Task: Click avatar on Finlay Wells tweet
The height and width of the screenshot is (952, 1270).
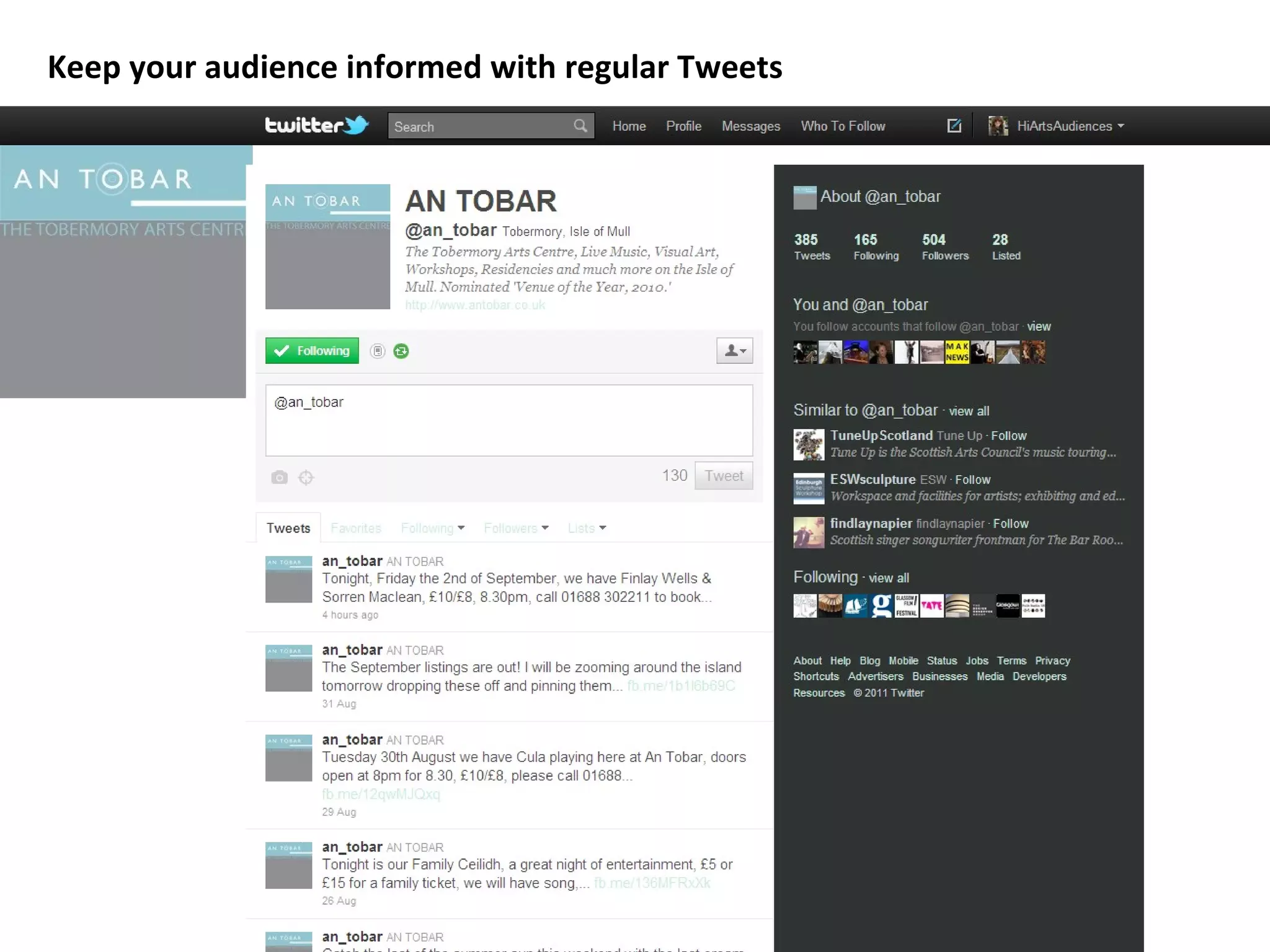Action: [x=288, y=580]
